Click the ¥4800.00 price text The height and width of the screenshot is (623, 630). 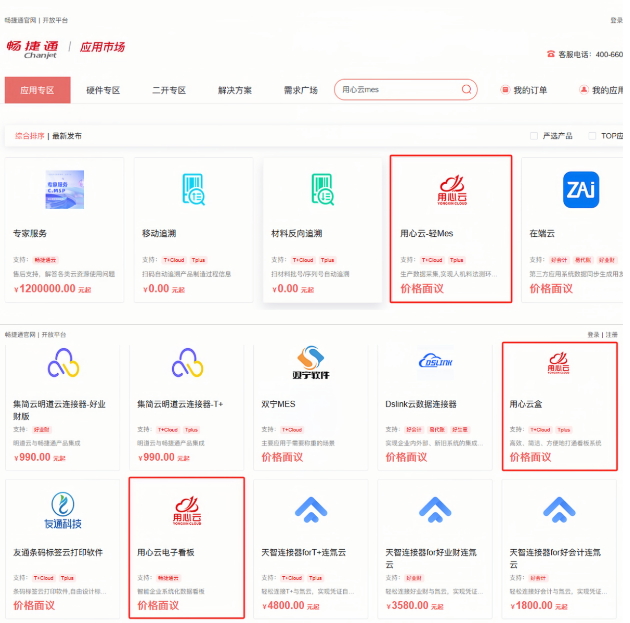click(290, 605)
